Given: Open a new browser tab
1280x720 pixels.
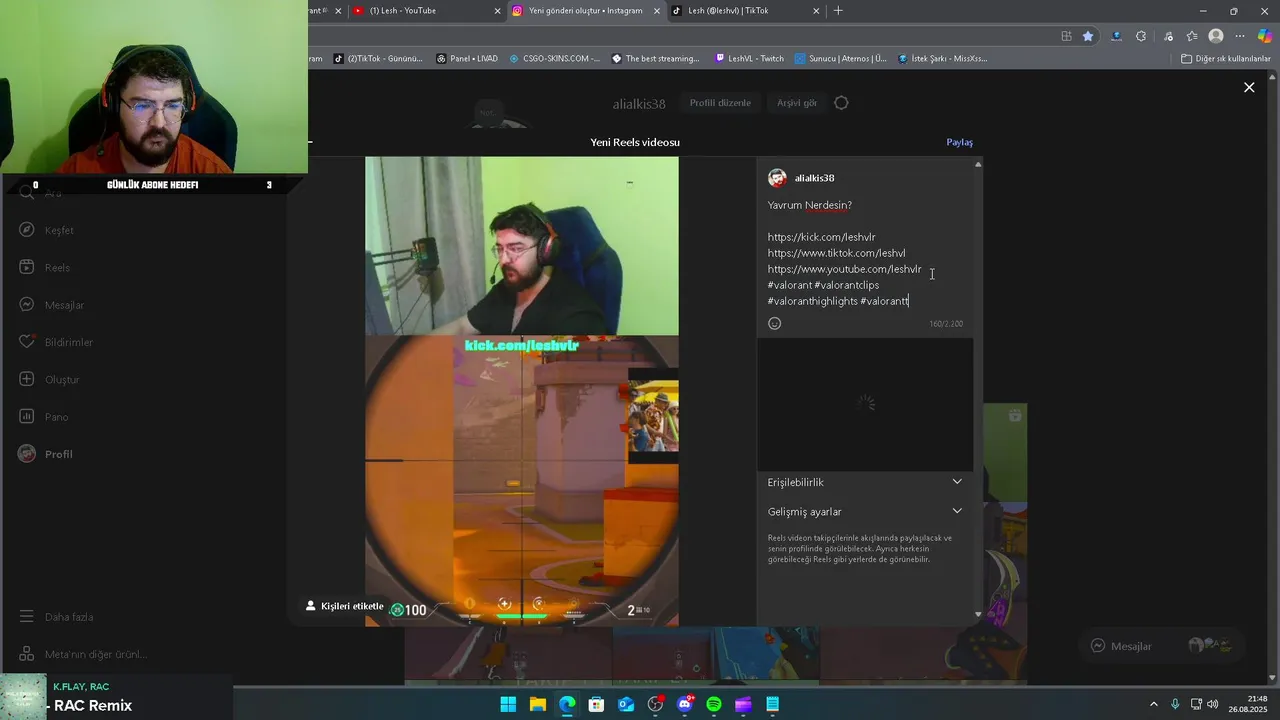Looking at the screenshot, I should pyautogui.click(x=838, y=11).
